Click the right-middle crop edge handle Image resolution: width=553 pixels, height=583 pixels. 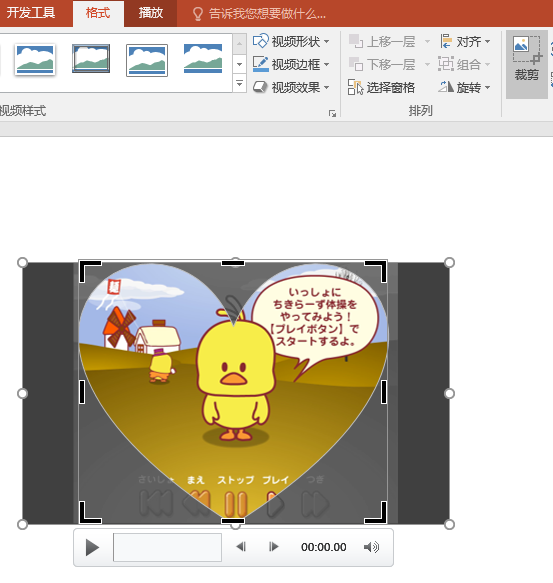[384, 392]
